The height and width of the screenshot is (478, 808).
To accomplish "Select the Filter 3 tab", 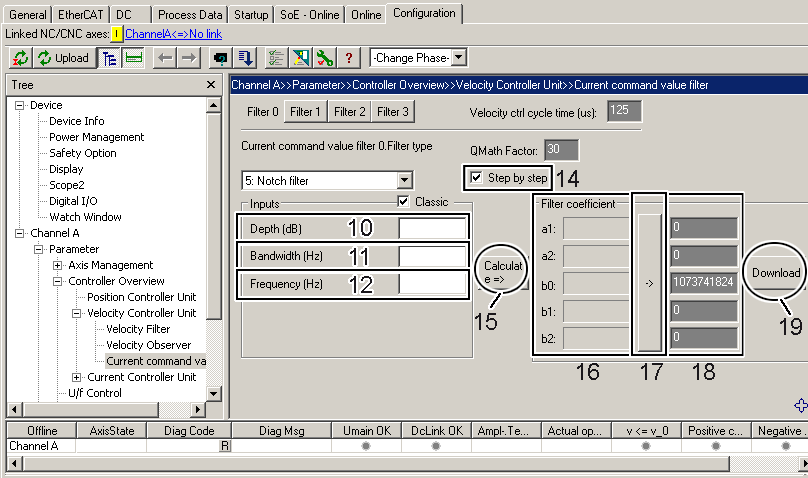I will tap(393, 111).
